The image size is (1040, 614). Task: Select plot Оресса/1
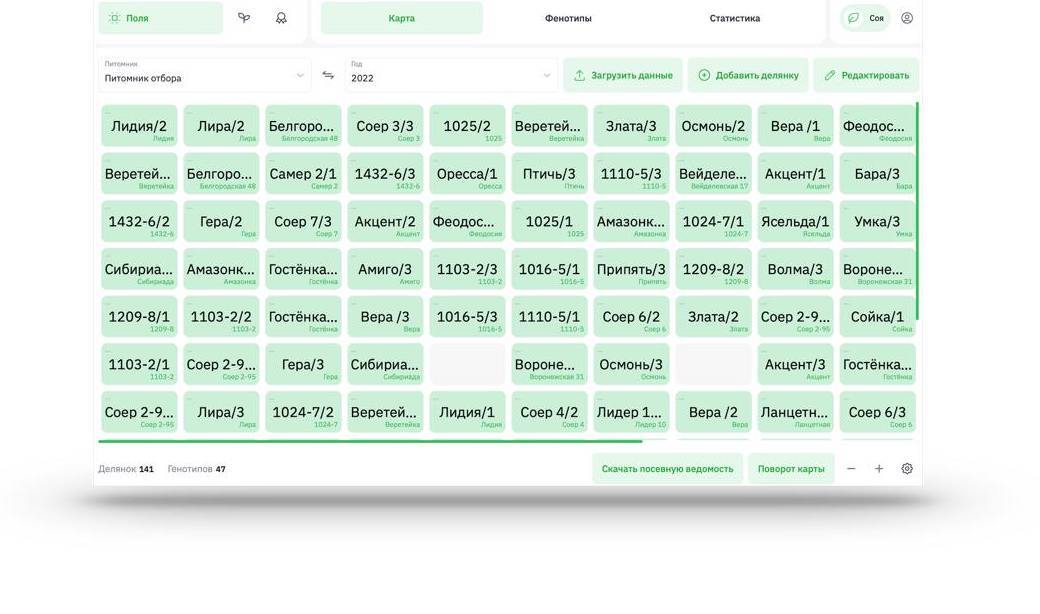(x=467, y=174)
